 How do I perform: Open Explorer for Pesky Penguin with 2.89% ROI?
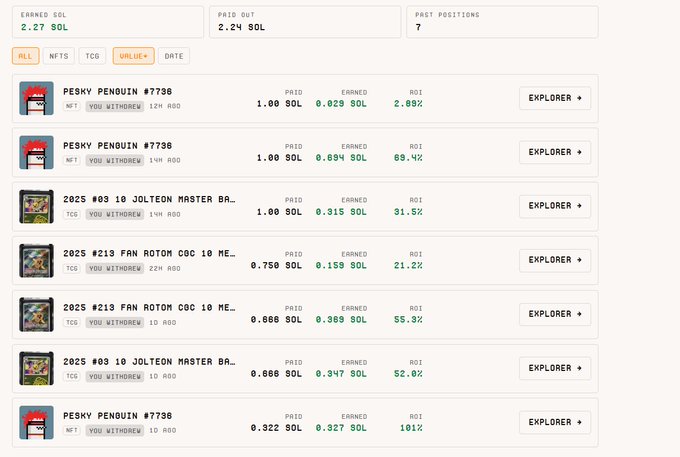(555, 98)
